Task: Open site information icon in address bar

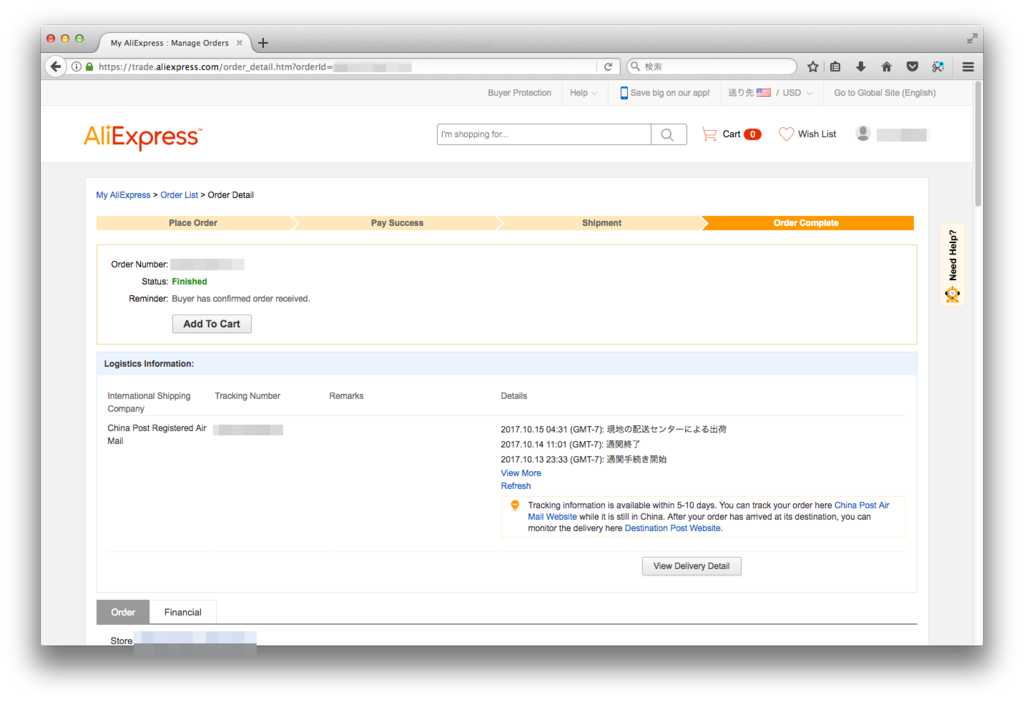Action: [x=76, y=67]
